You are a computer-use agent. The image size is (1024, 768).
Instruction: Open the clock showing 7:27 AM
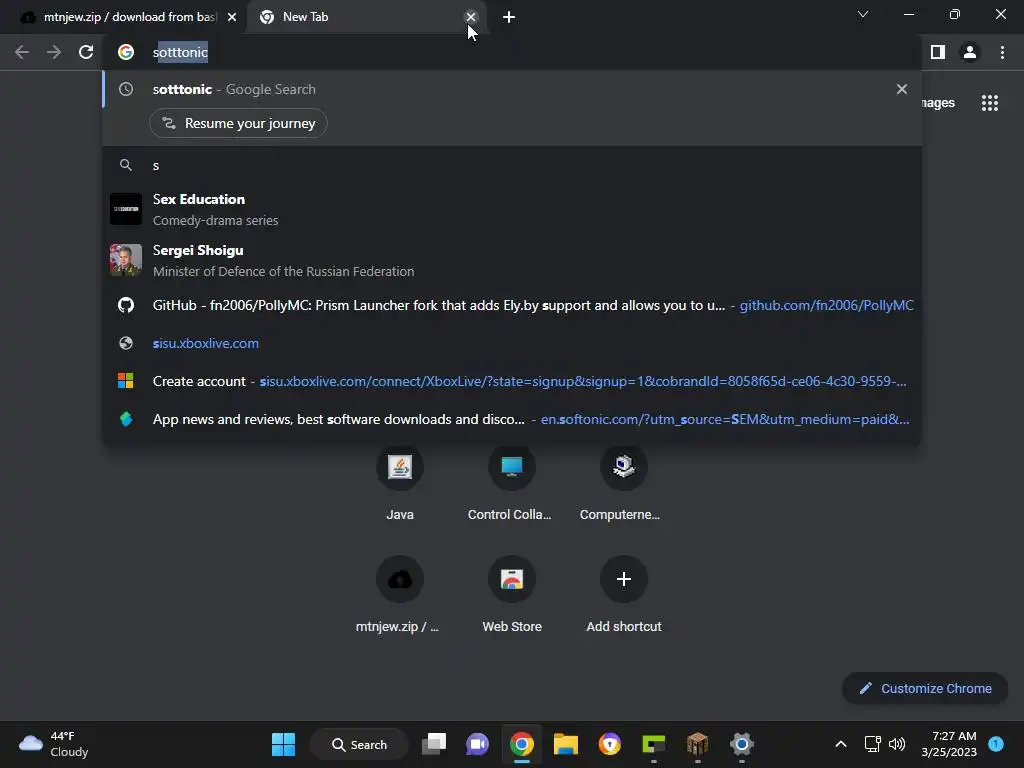tap(949, 744)
